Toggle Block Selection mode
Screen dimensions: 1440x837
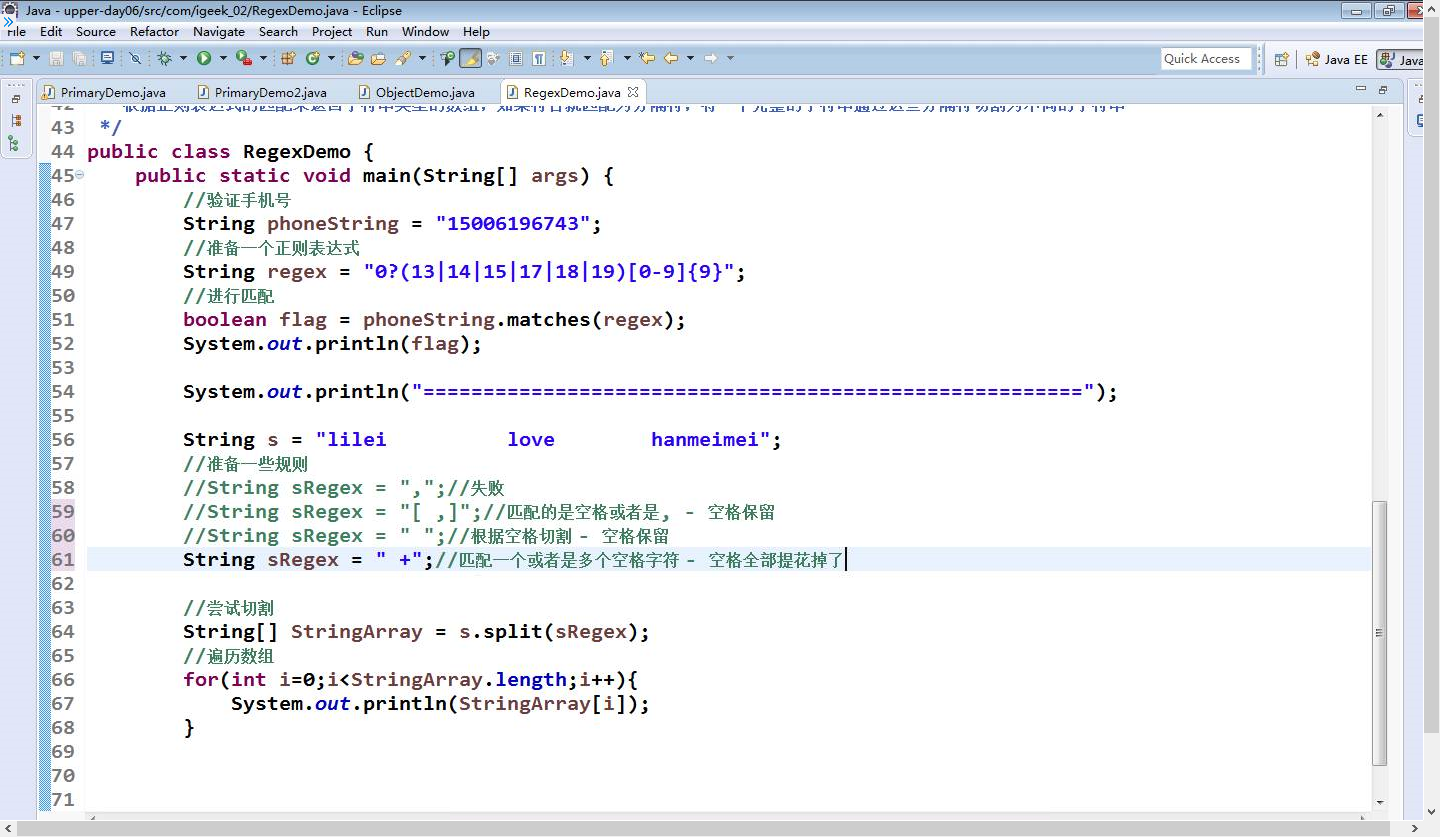(515, 58)
